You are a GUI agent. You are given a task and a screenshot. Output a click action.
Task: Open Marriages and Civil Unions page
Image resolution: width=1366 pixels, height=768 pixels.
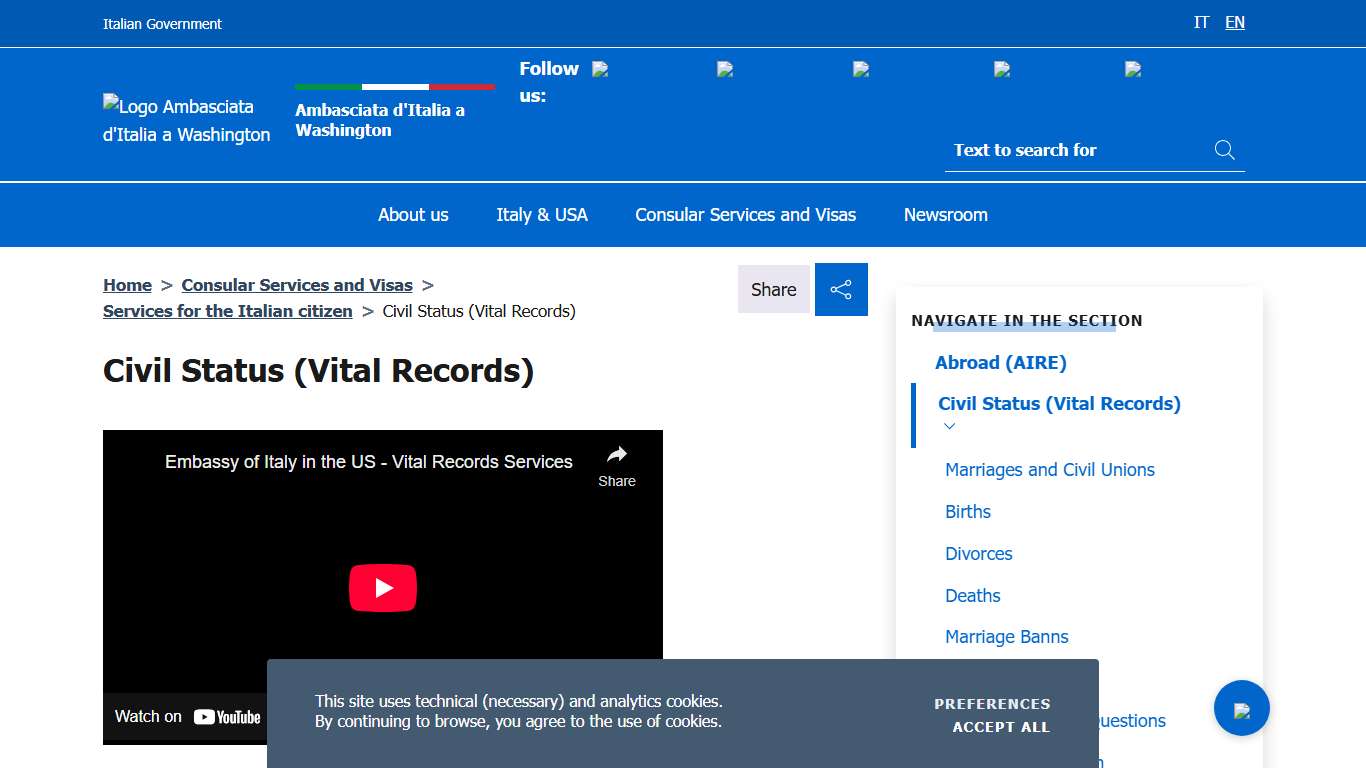click(x=1050, y=469)
